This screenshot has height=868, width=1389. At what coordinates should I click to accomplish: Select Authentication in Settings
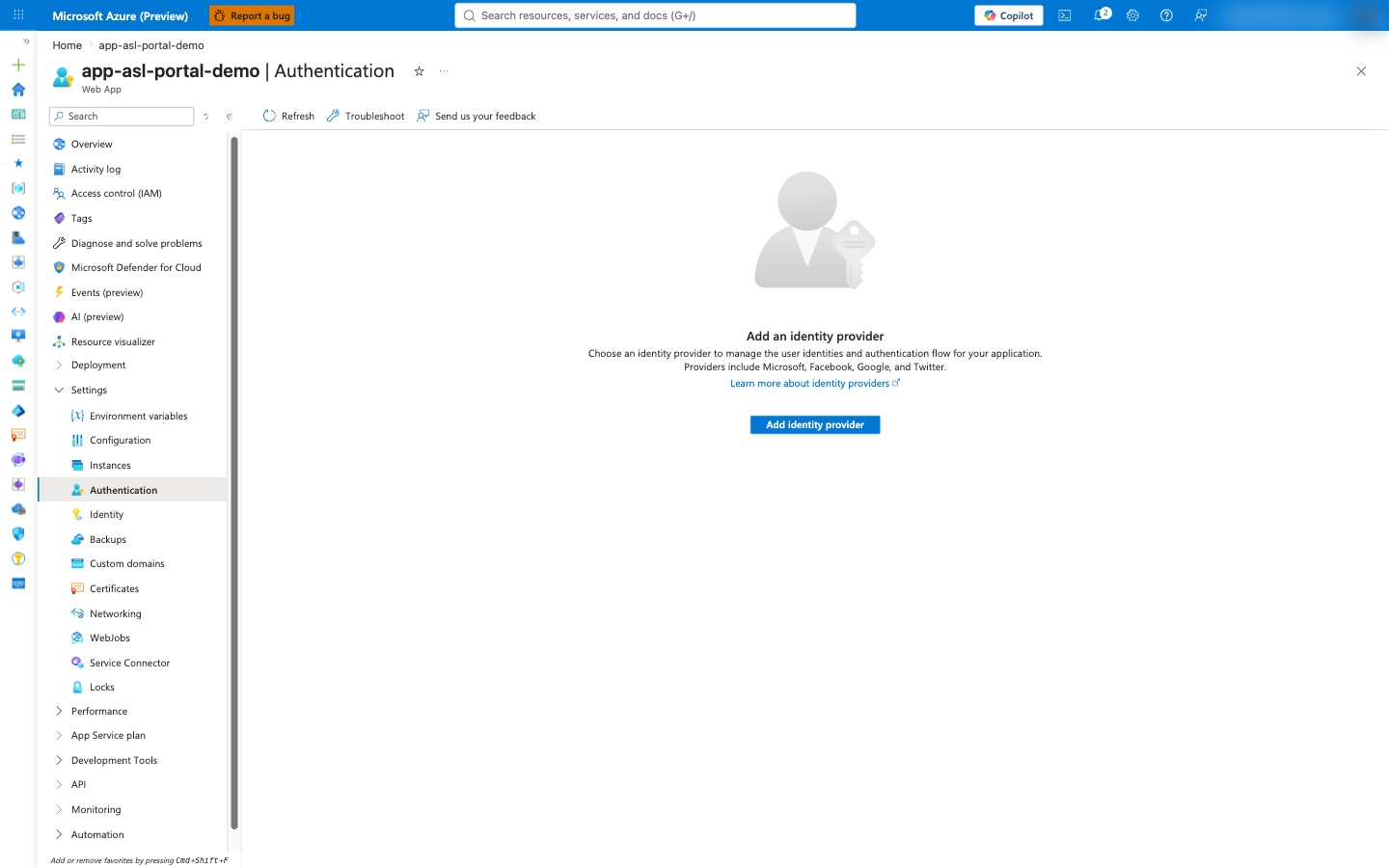[132, 490]
